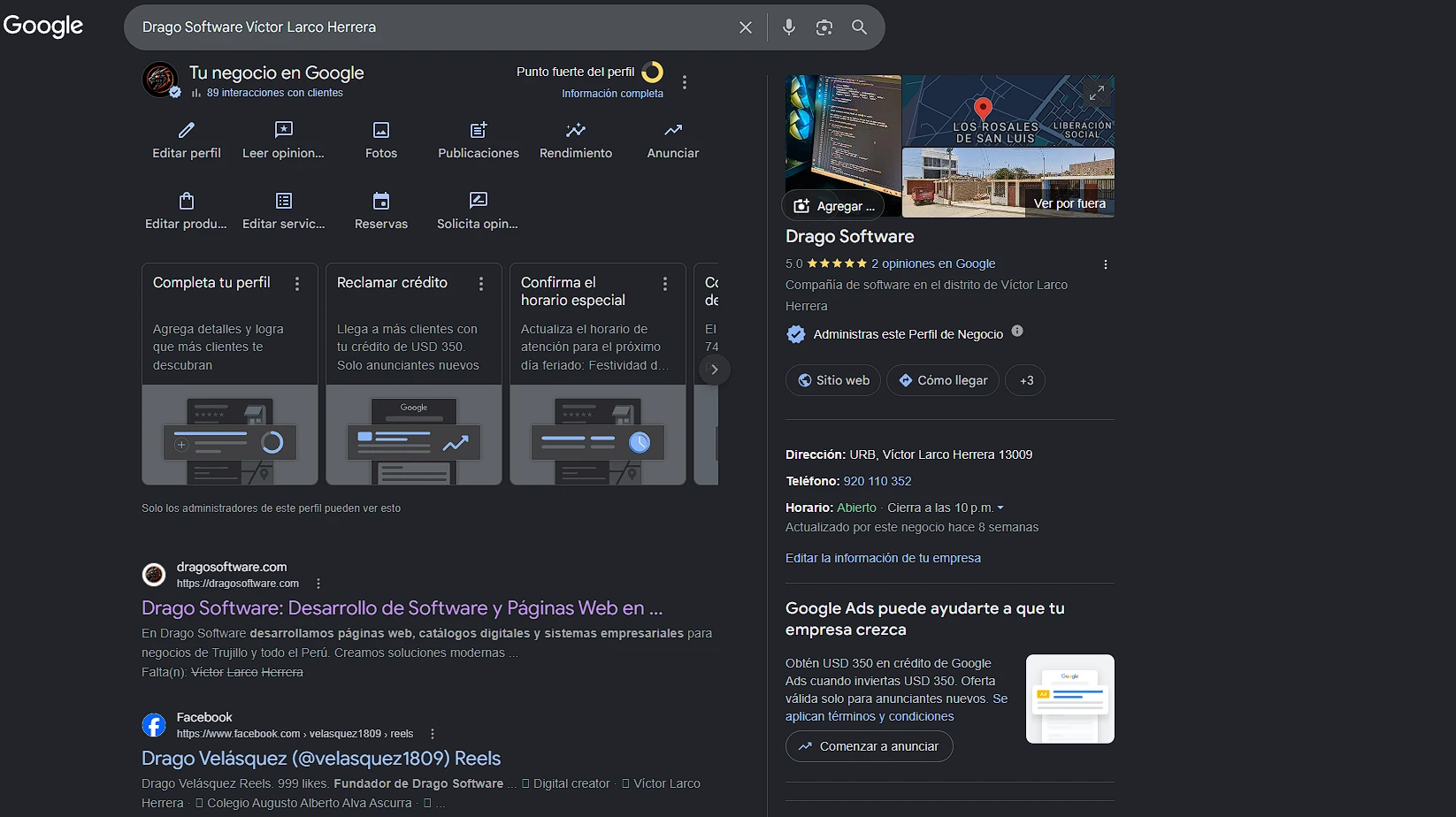Open Drago Velásquez Reels result title
The height and width of the screenshot is (817, 1456).
click(321, 759)
